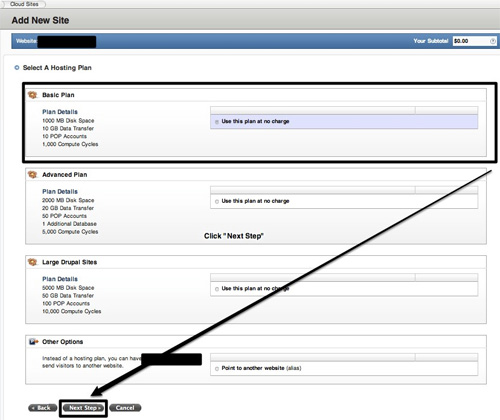500x420 pixels.
Task: Click the Add New Site heading
Action: pos(40,20)
